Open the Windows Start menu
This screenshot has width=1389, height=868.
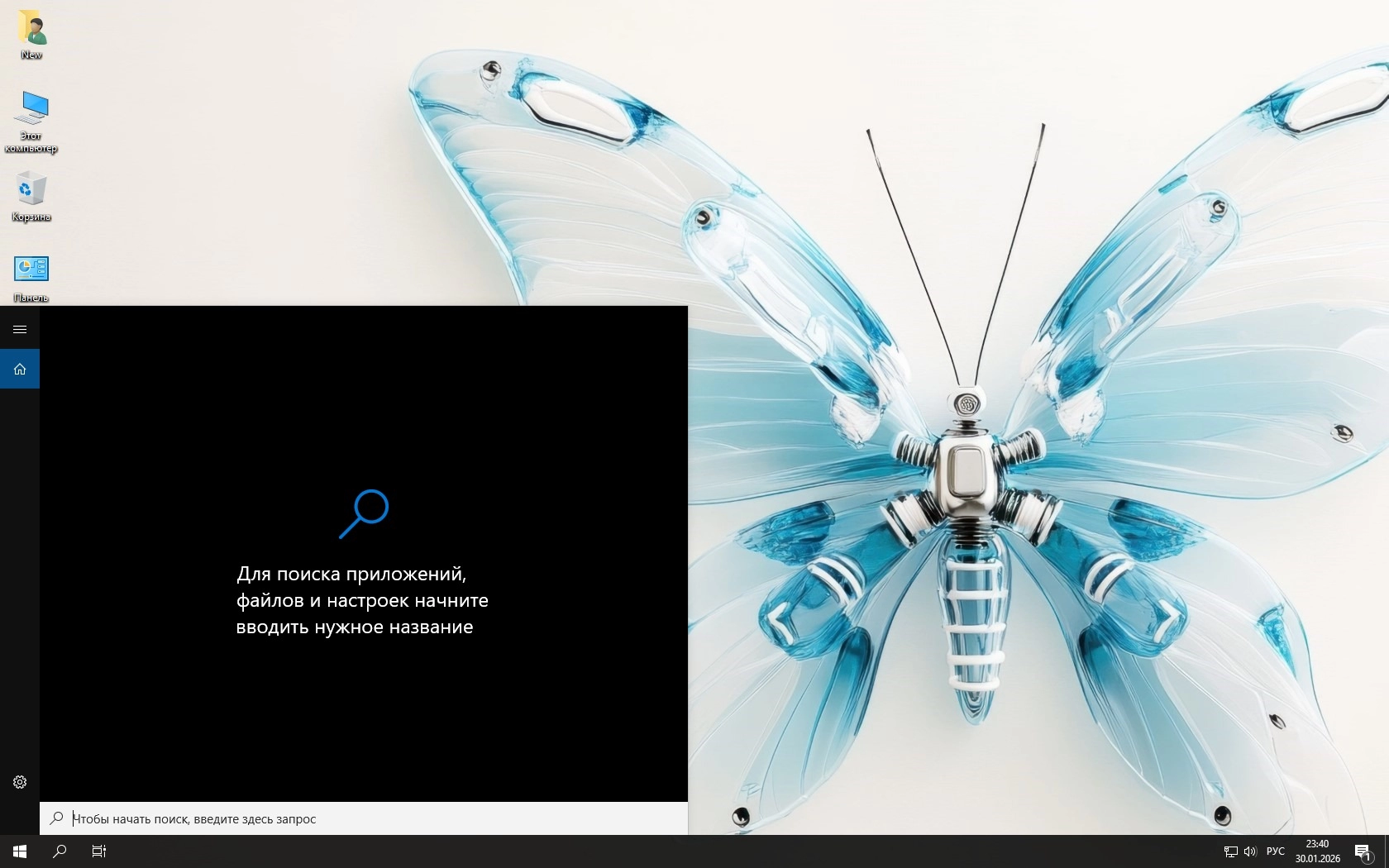point(20,851)
